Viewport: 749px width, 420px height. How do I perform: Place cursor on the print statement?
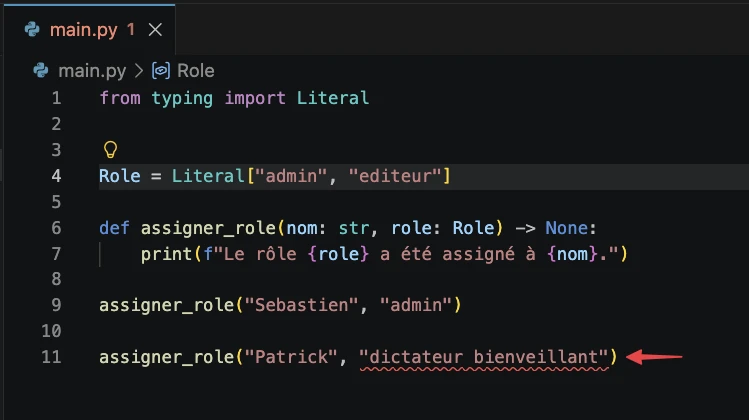[x=165, y=253]
